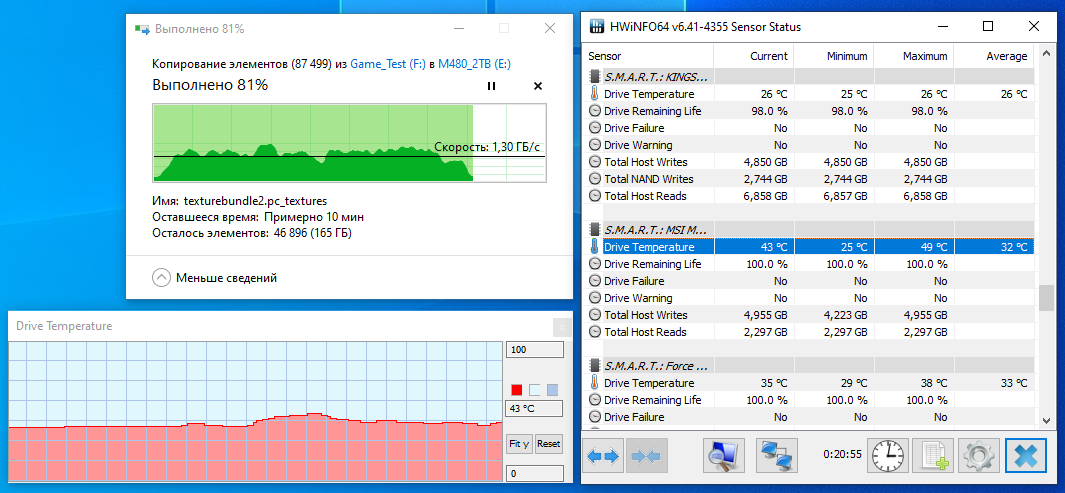The image size is (1065, 493).
Task: Select the red graph color swatch
Action: pyautogui.click(x=517, y=390)
